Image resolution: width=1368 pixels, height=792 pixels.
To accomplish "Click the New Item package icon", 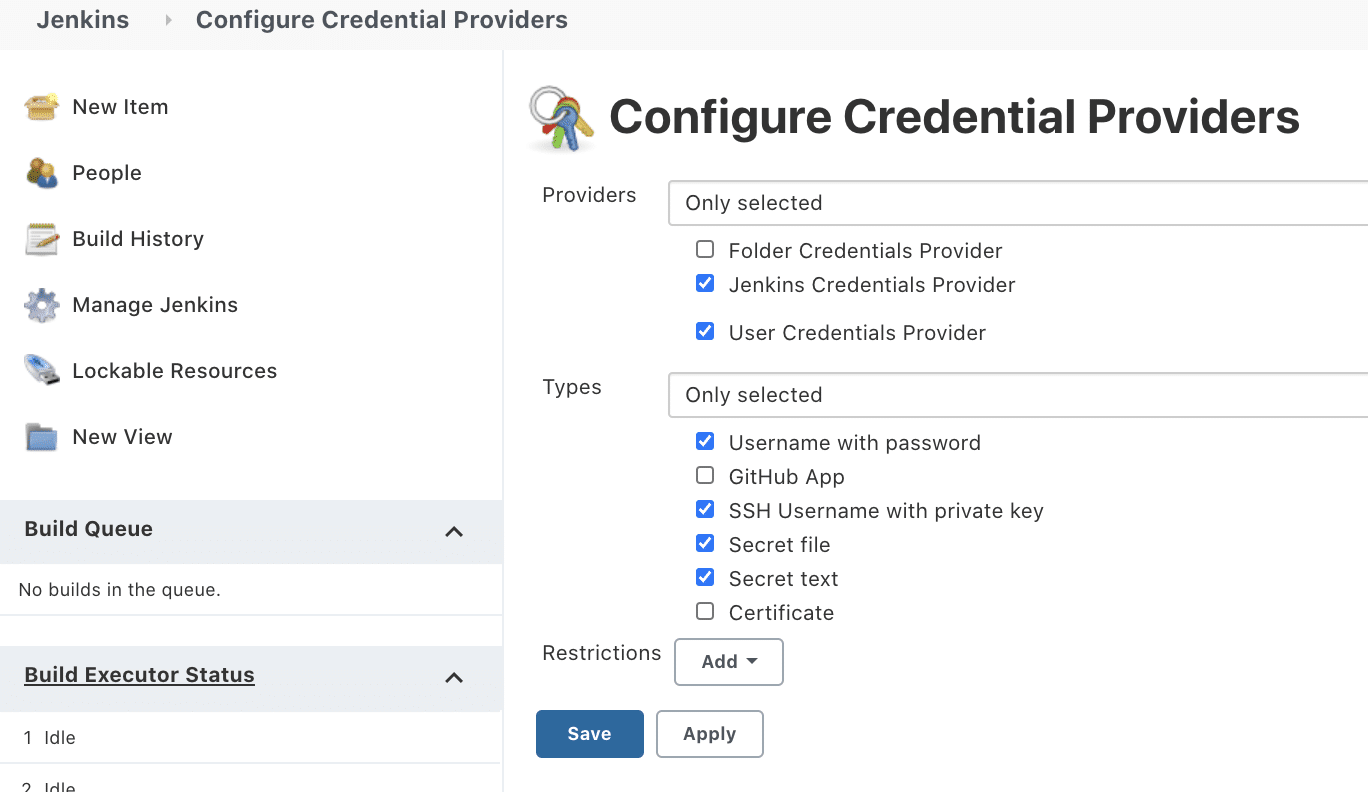I will point(40,106).
